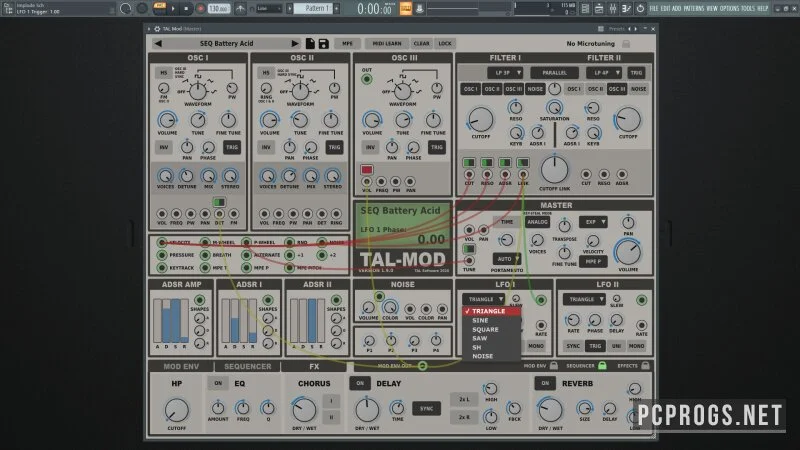
Task: Switch to the SEQUENCER tab
Action: pos(247,366)
